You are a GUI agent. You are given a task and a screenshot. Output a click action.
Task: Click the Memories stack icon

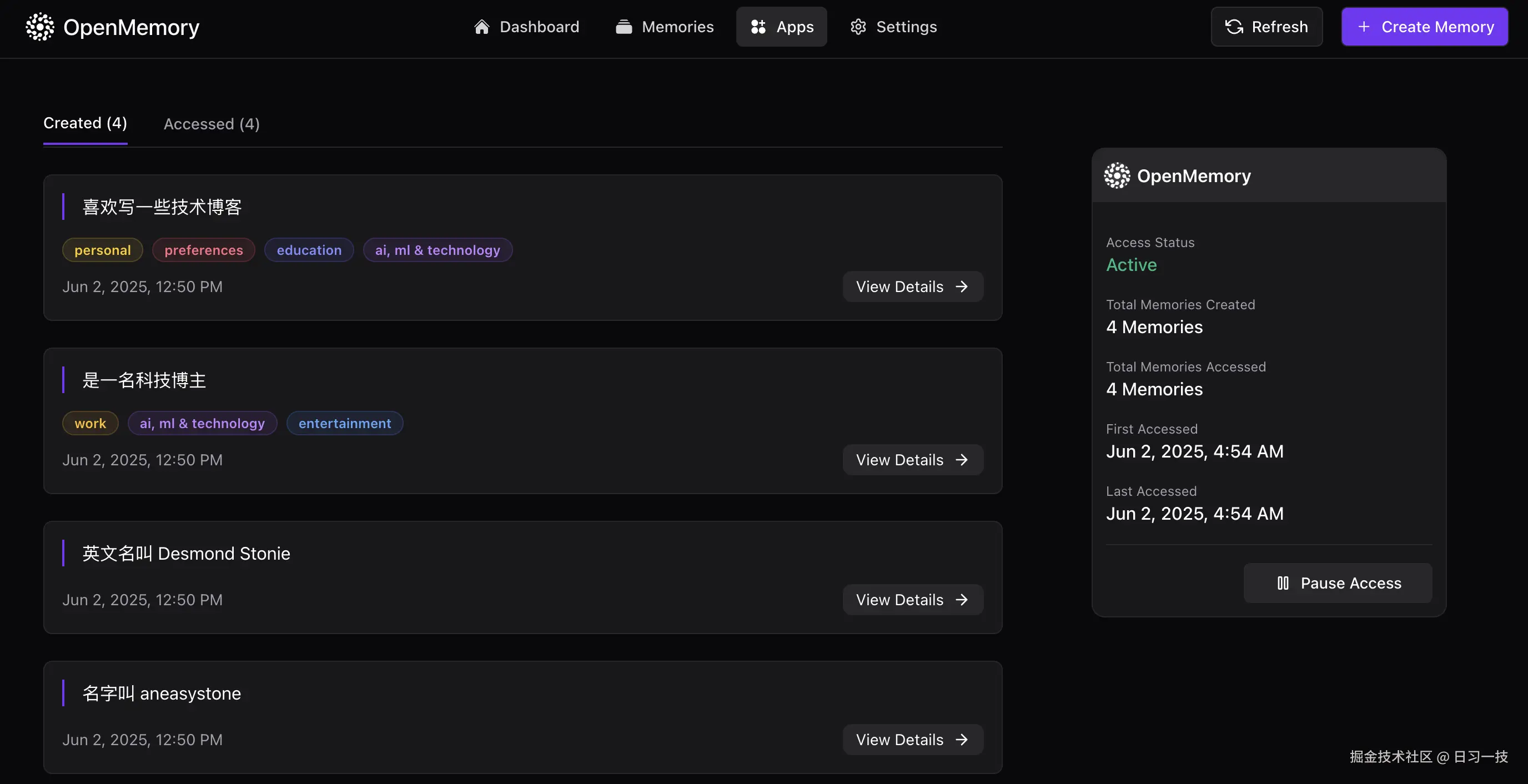point(624,27)
